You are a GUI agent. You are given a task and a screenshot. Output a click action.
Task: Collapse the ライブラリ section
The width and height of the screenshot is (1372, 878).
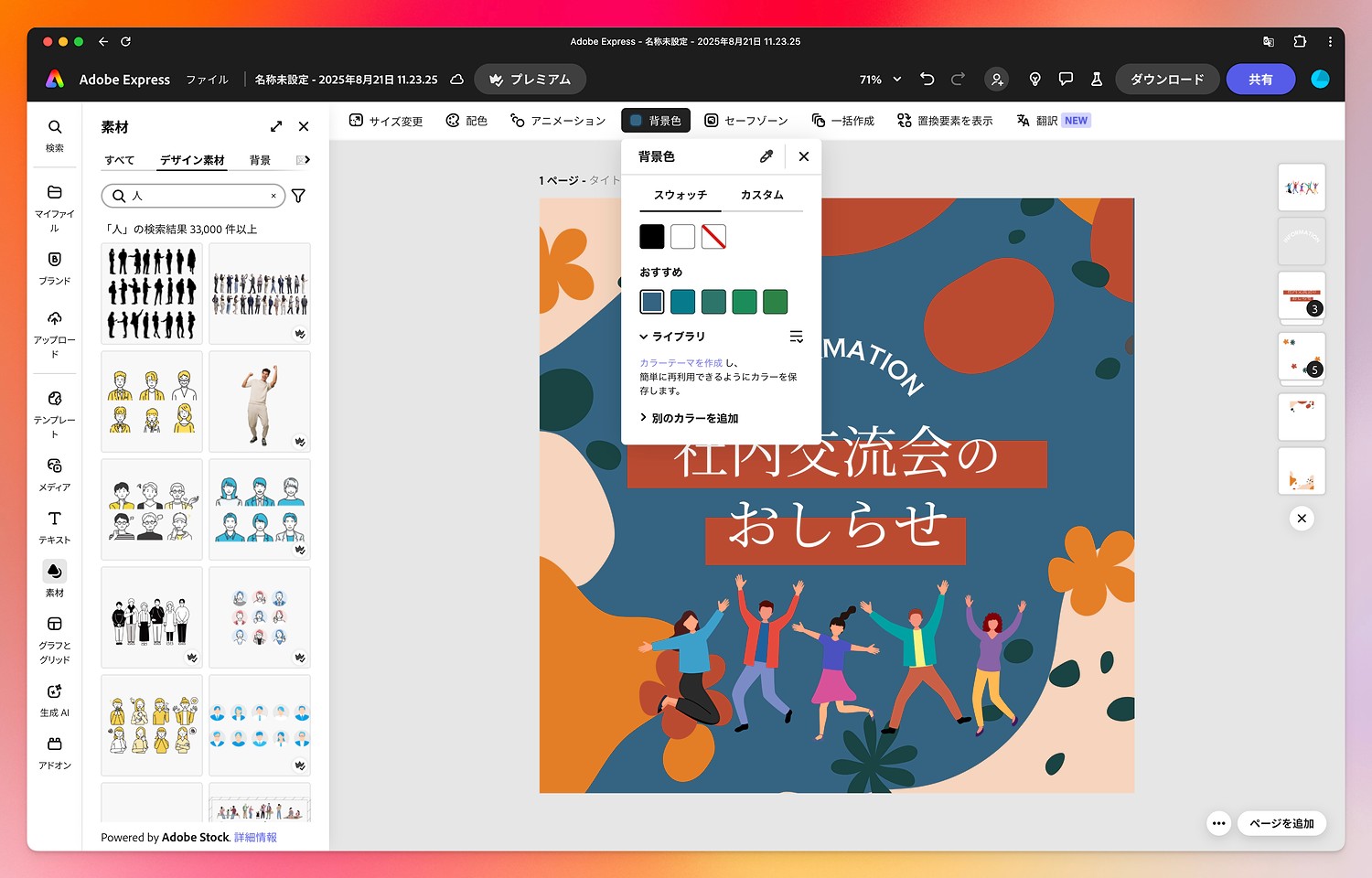click(x=672, y=337)
